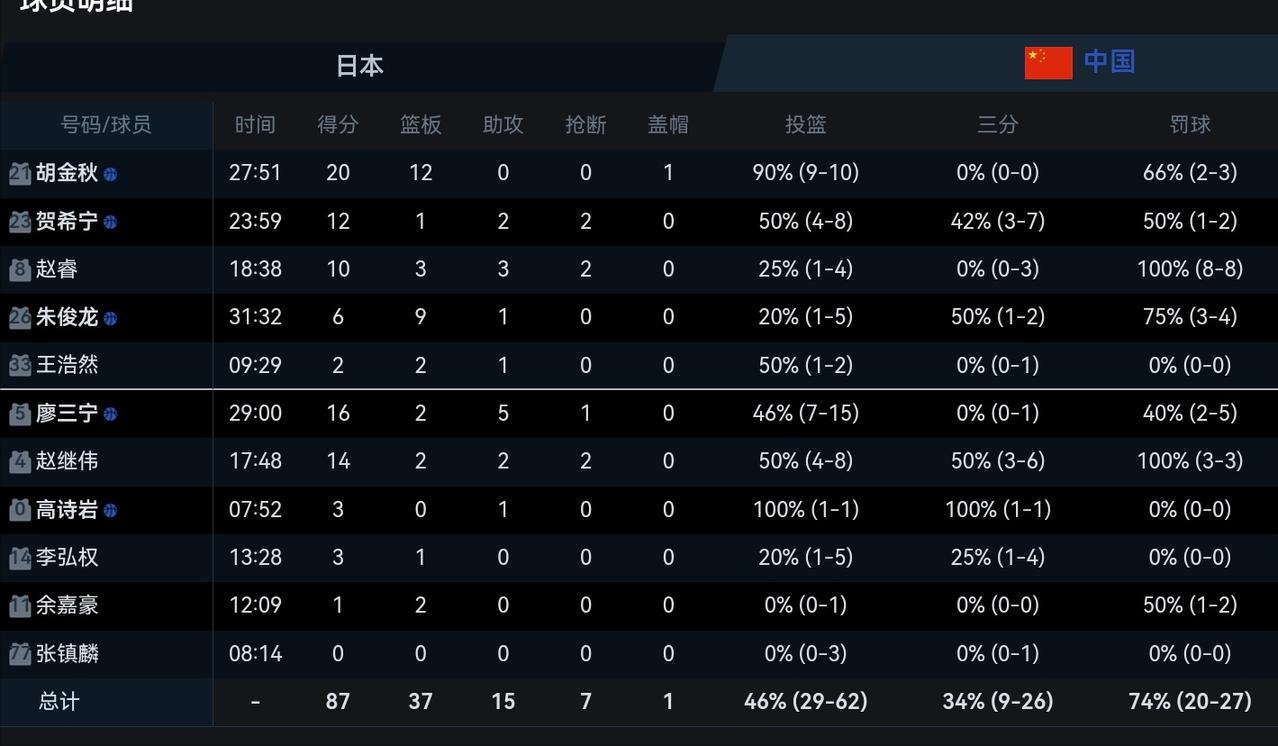This screenshot has height=746, width=1278.
Task: Sort by the 三分 column header
Action: click(997, 125)
